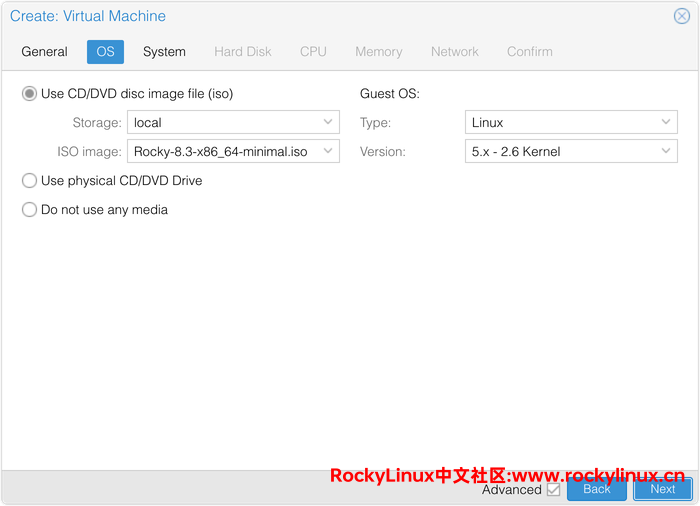The image size is (700, 506).
Task: Click the ISO image text field
Action: 222,152
